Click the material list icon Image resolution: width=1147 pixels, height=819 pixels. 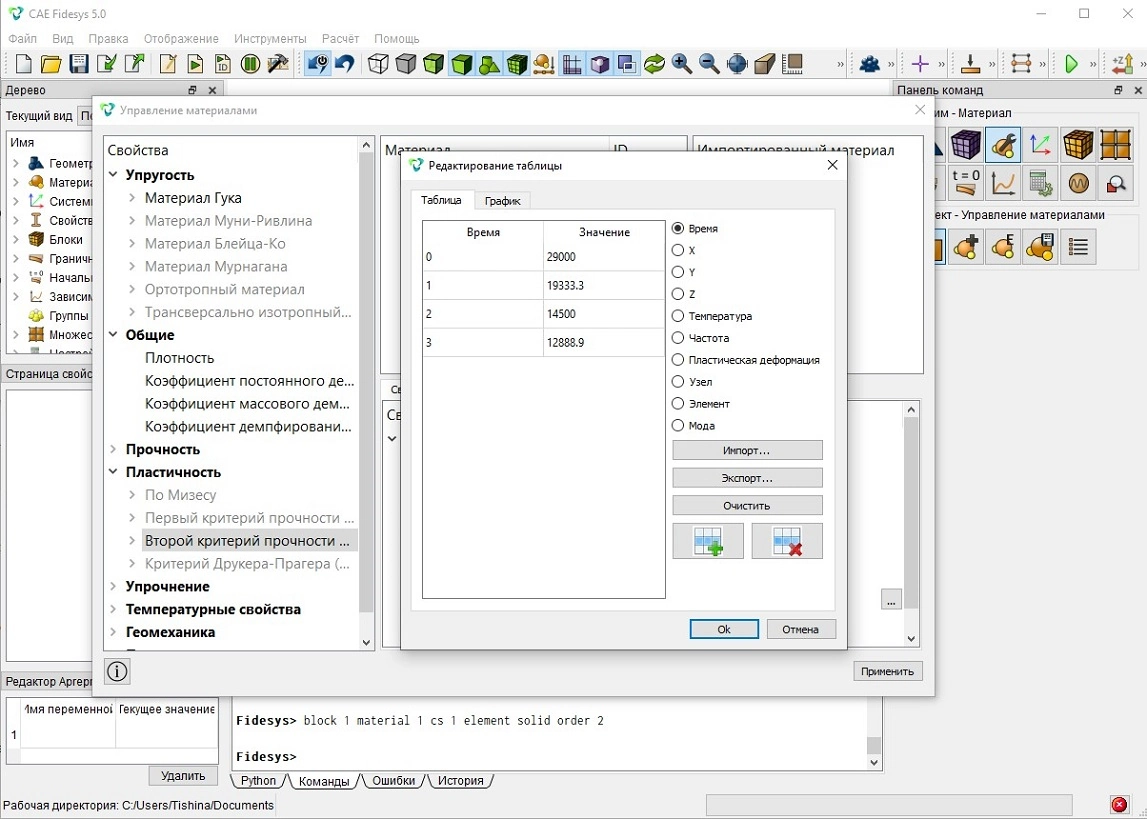click(x=1078, y=247)
